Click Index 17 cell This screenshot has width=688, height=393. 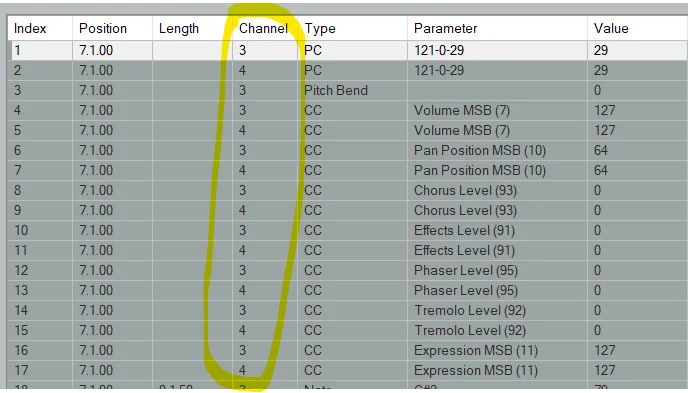click(40, 370)
